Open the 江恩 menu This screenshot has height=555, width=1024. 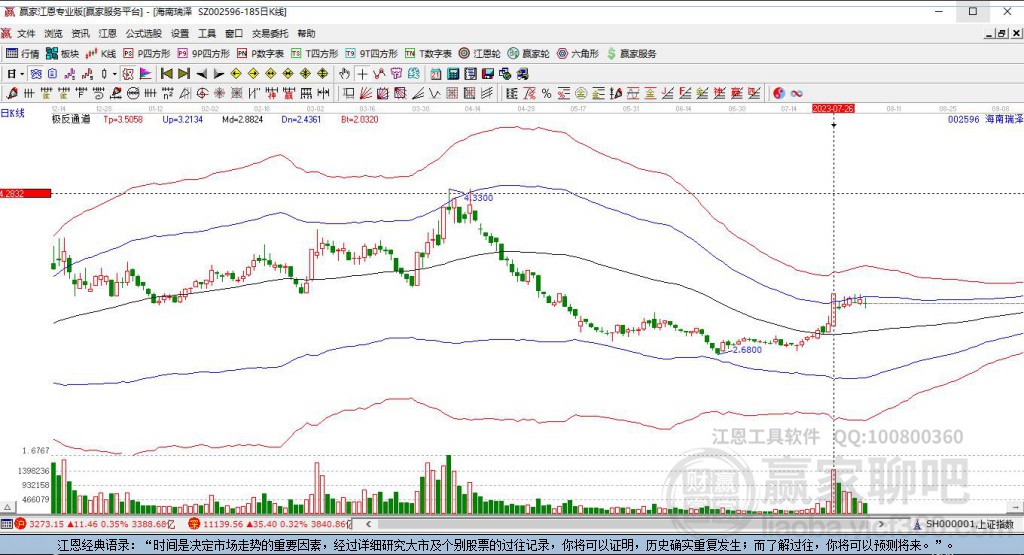click(x=108, y=33)
